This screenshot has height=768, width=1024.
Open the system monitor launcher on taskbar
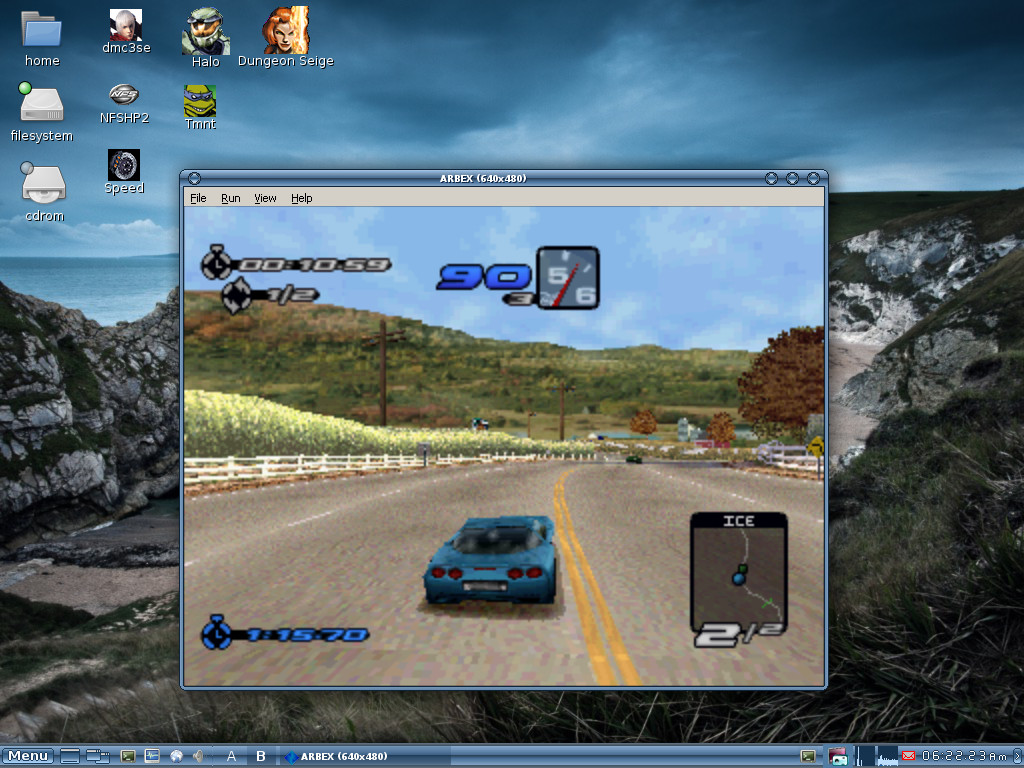point(152,756)
